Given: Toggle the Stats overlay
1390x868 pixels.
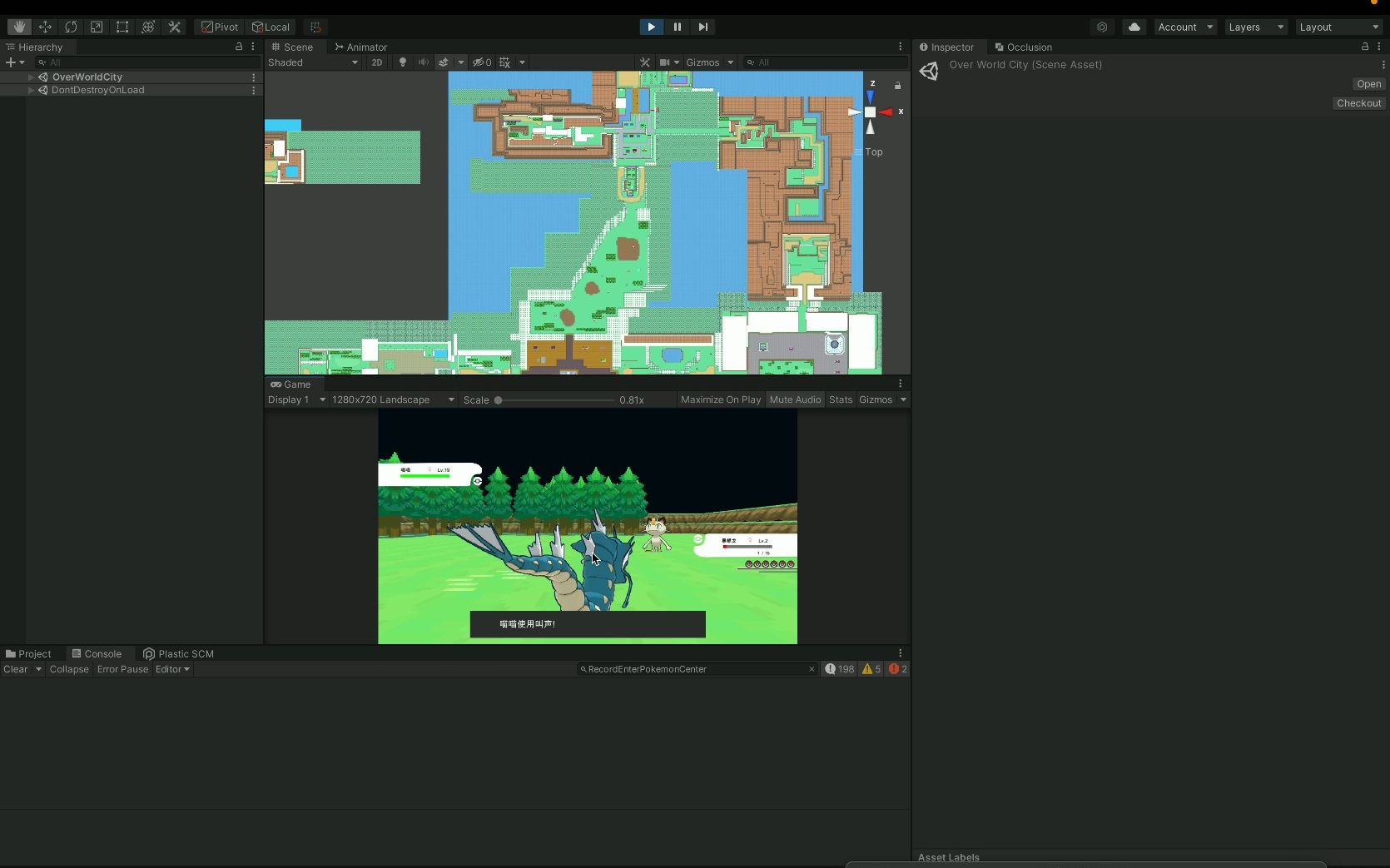Looking at the screenshot, I should (841, 399).
